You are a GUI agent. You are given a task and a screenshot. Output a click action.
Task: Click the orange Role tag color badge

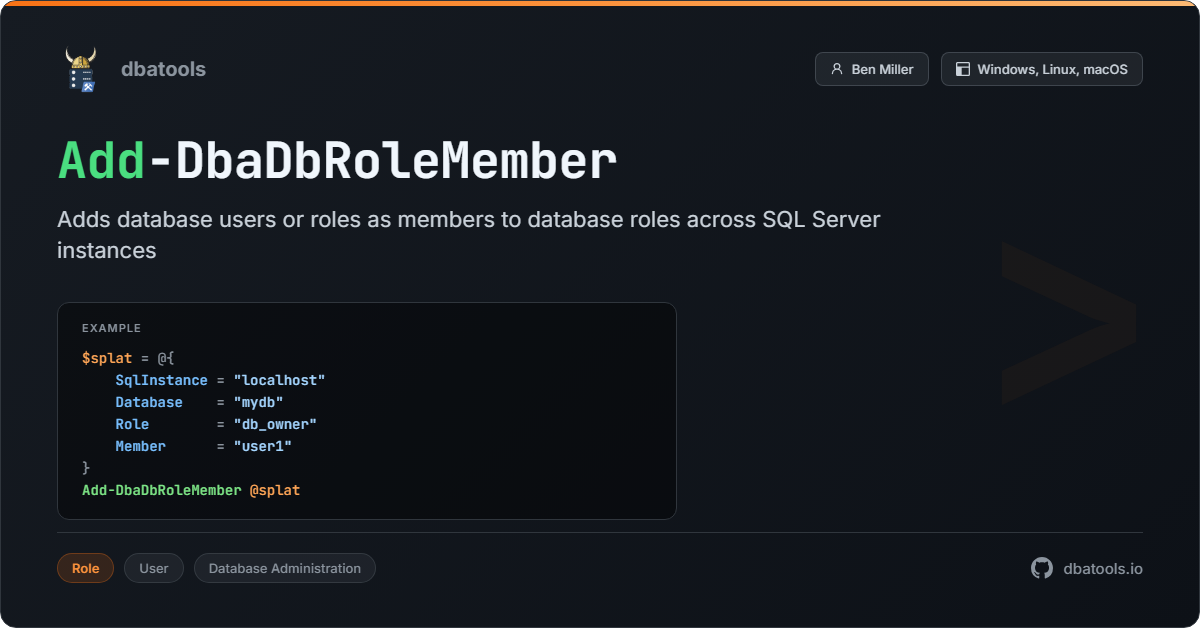(x=85, y=568)
